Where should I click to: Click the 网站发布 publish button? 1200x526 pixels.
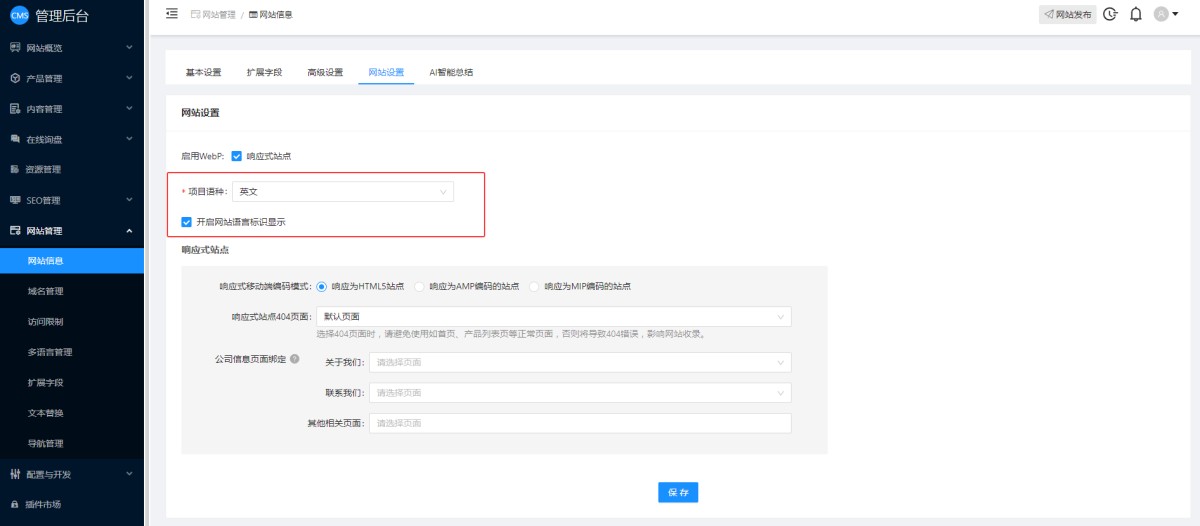[1067, 15]
